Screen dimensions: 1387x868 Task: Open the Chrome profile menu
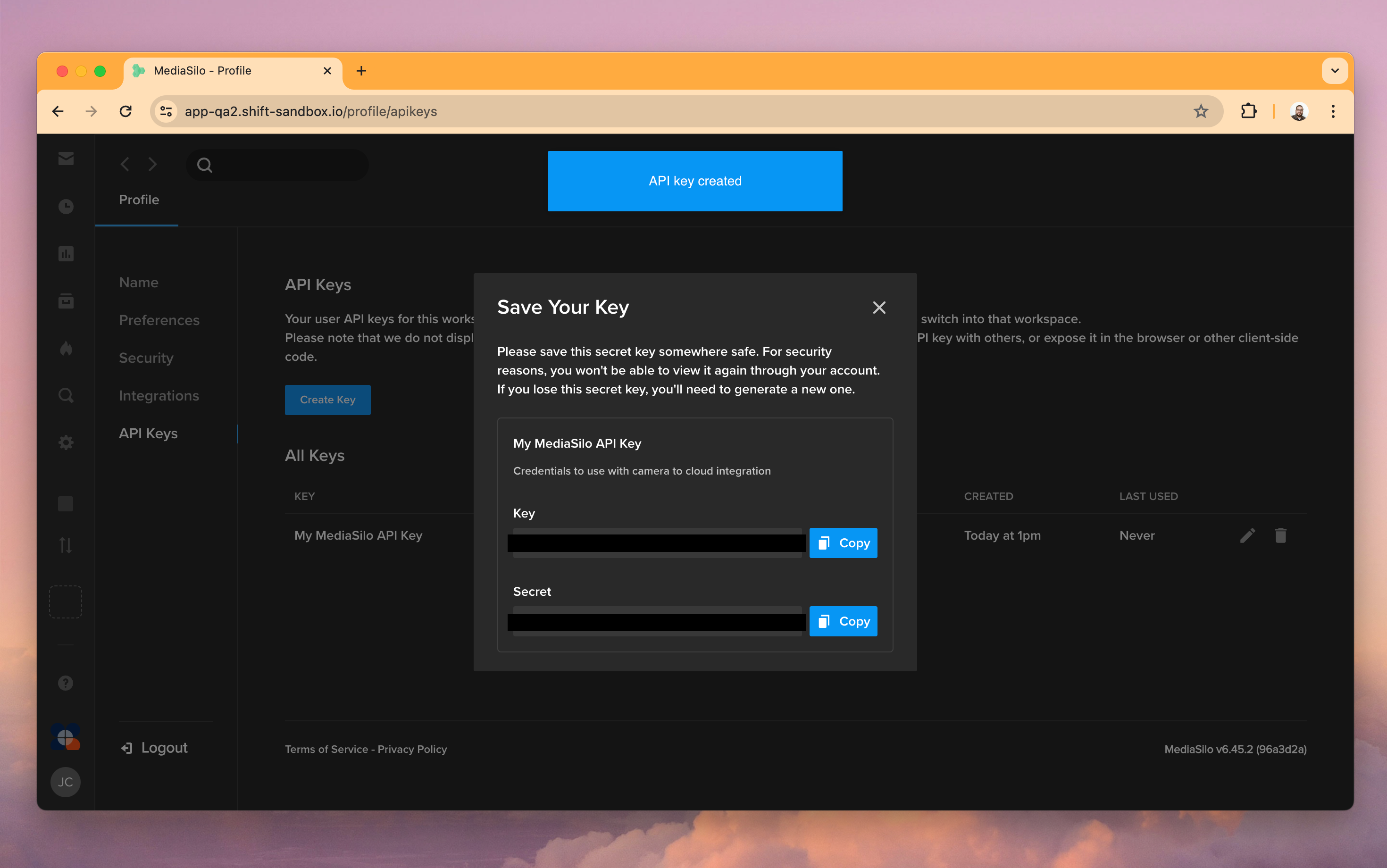[x=1299, y=111]
